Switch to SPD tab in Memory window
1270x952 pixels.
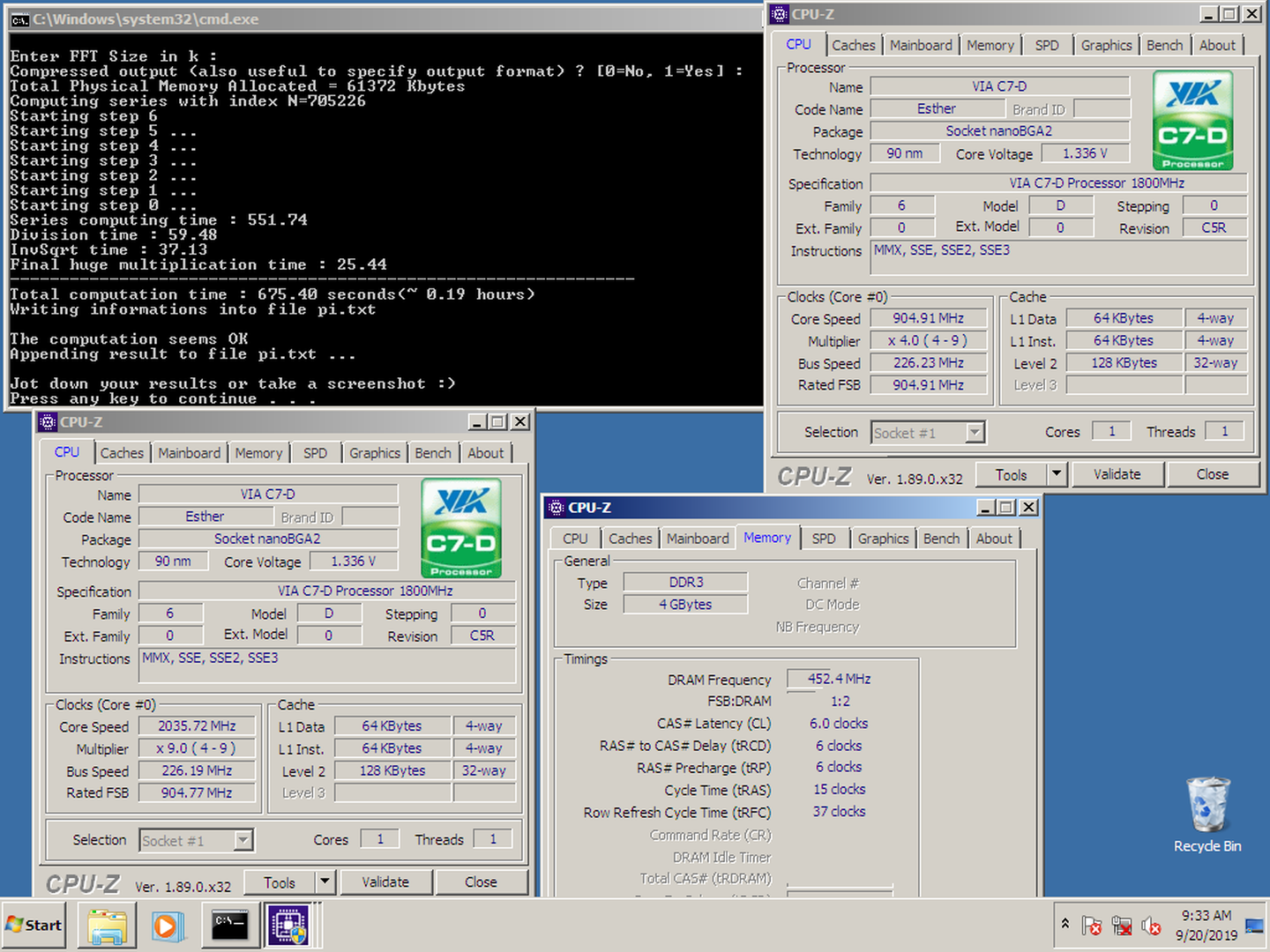pyautogui.click(x=824, y=539)
